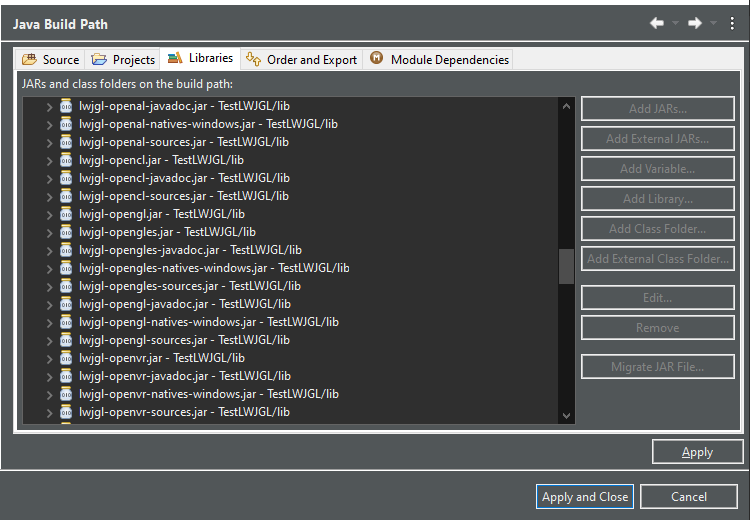Expand the lwjgl-opencl.jar node

point(49,161)
